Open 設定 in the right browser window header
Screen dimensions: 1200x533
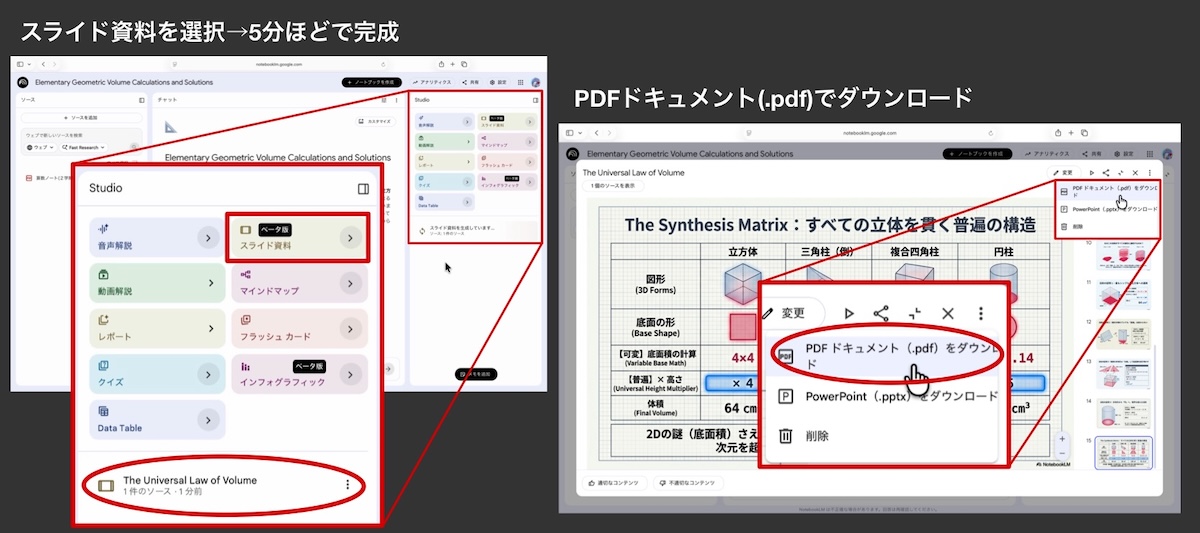click(1126, 154)
